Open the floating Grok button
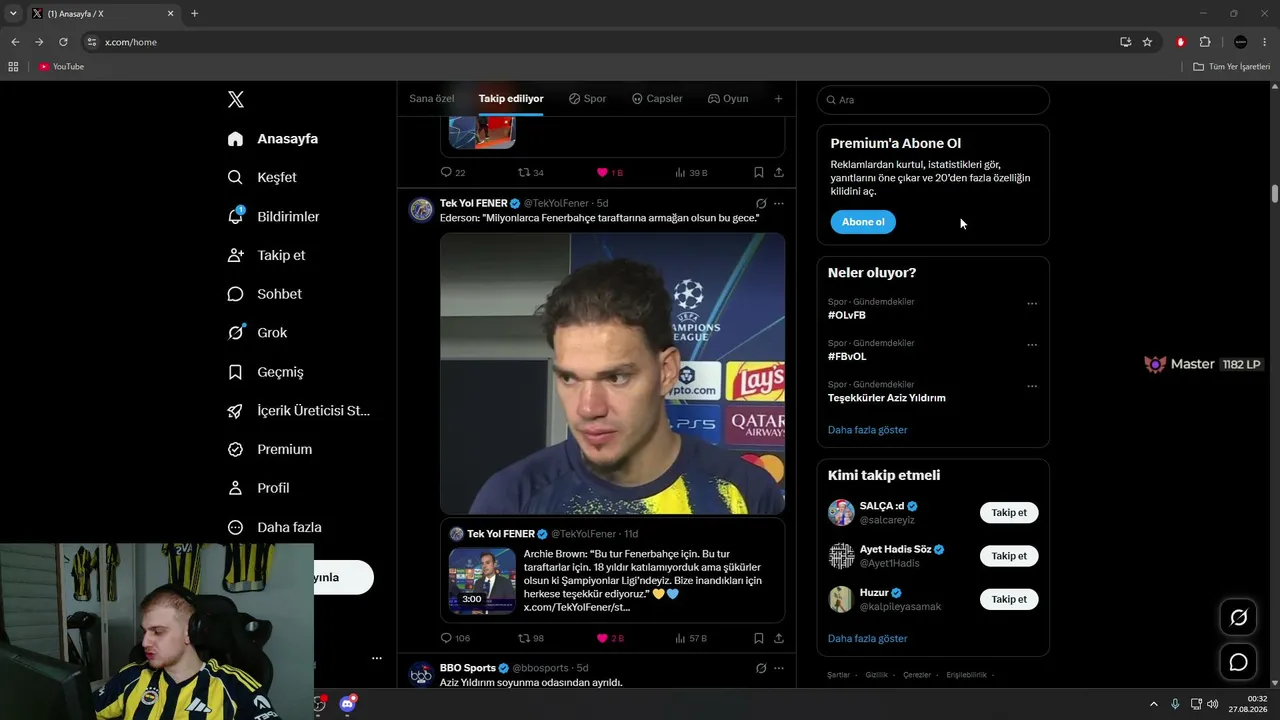Image resolution: width=1280 pixels, height=720 pixels. (1238, 618)
